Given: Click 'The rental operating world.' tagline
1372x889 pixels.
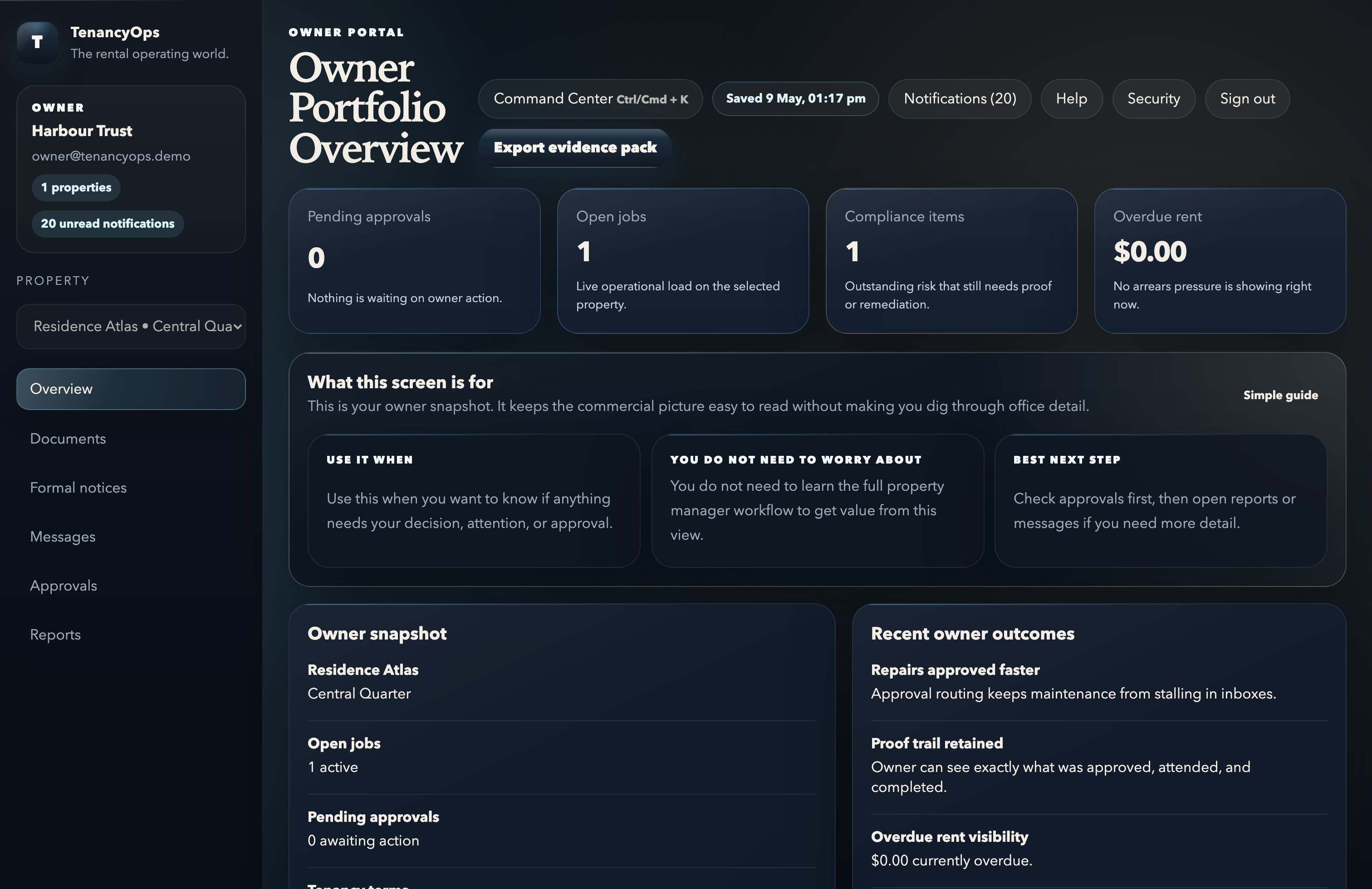Looking at the screenshot, I should click(149, 54).
